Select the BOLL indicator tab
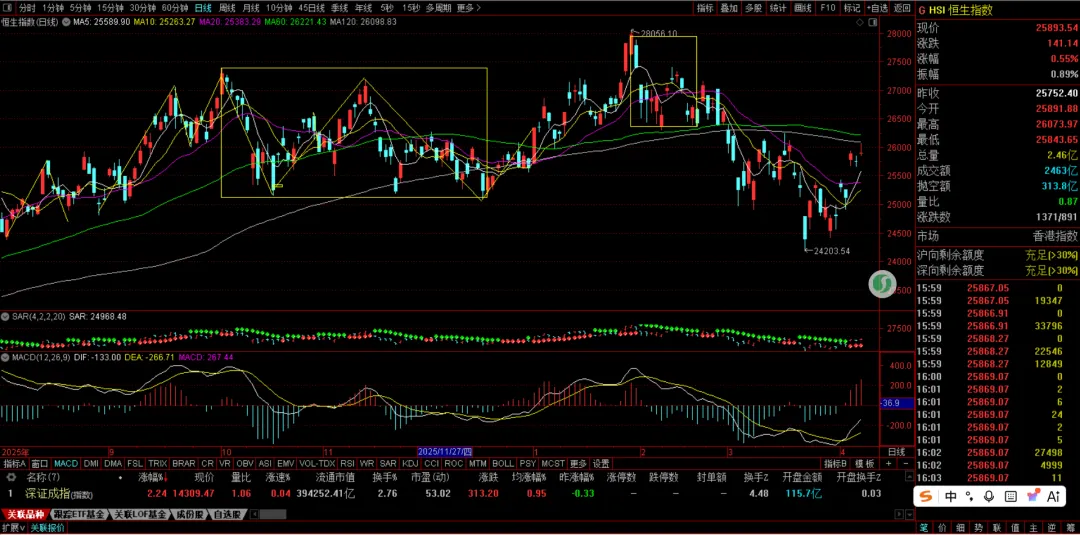The image size is (1080, 535). [503, 464]
